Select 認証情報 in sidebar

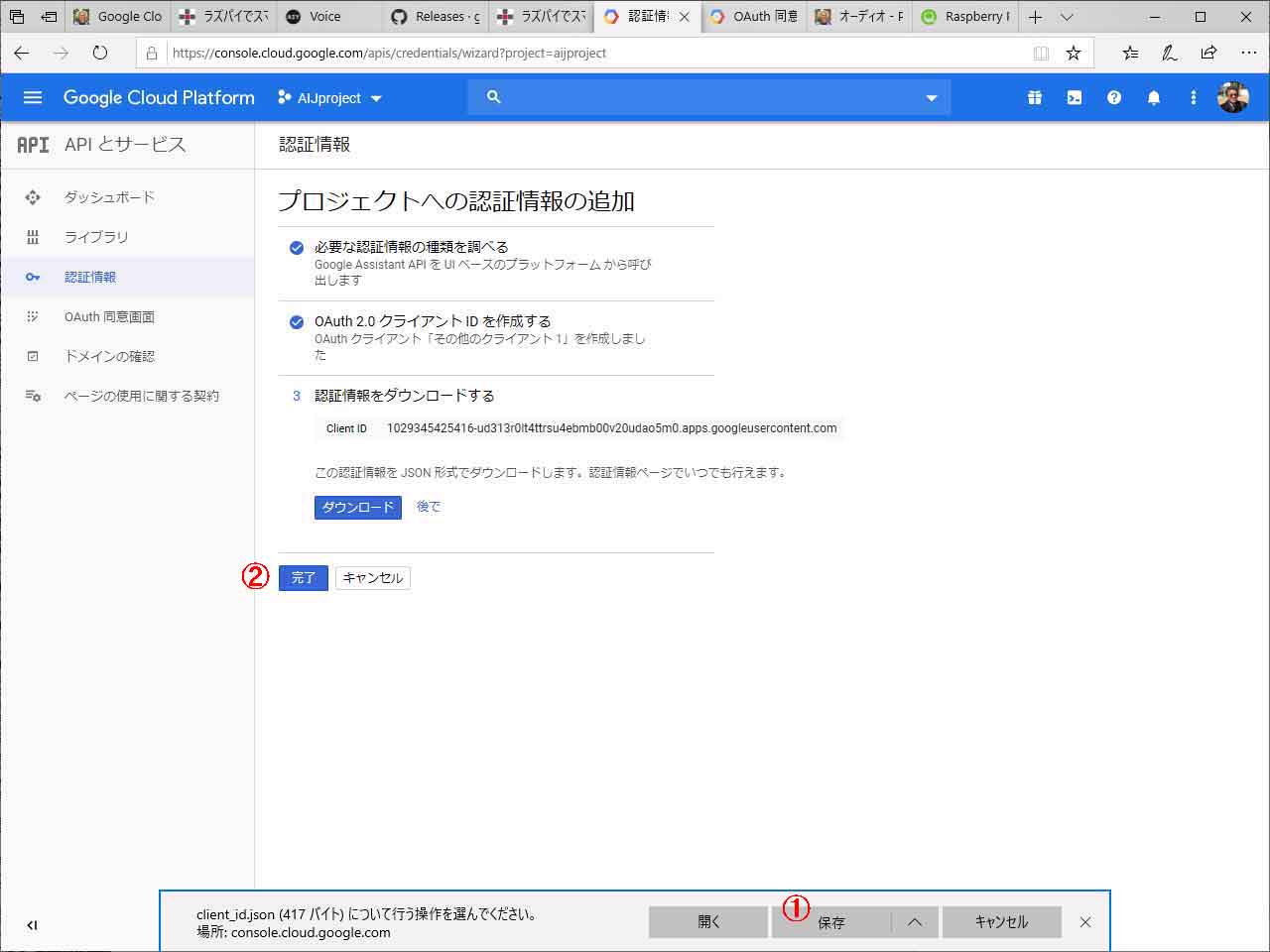click(127, 277)
